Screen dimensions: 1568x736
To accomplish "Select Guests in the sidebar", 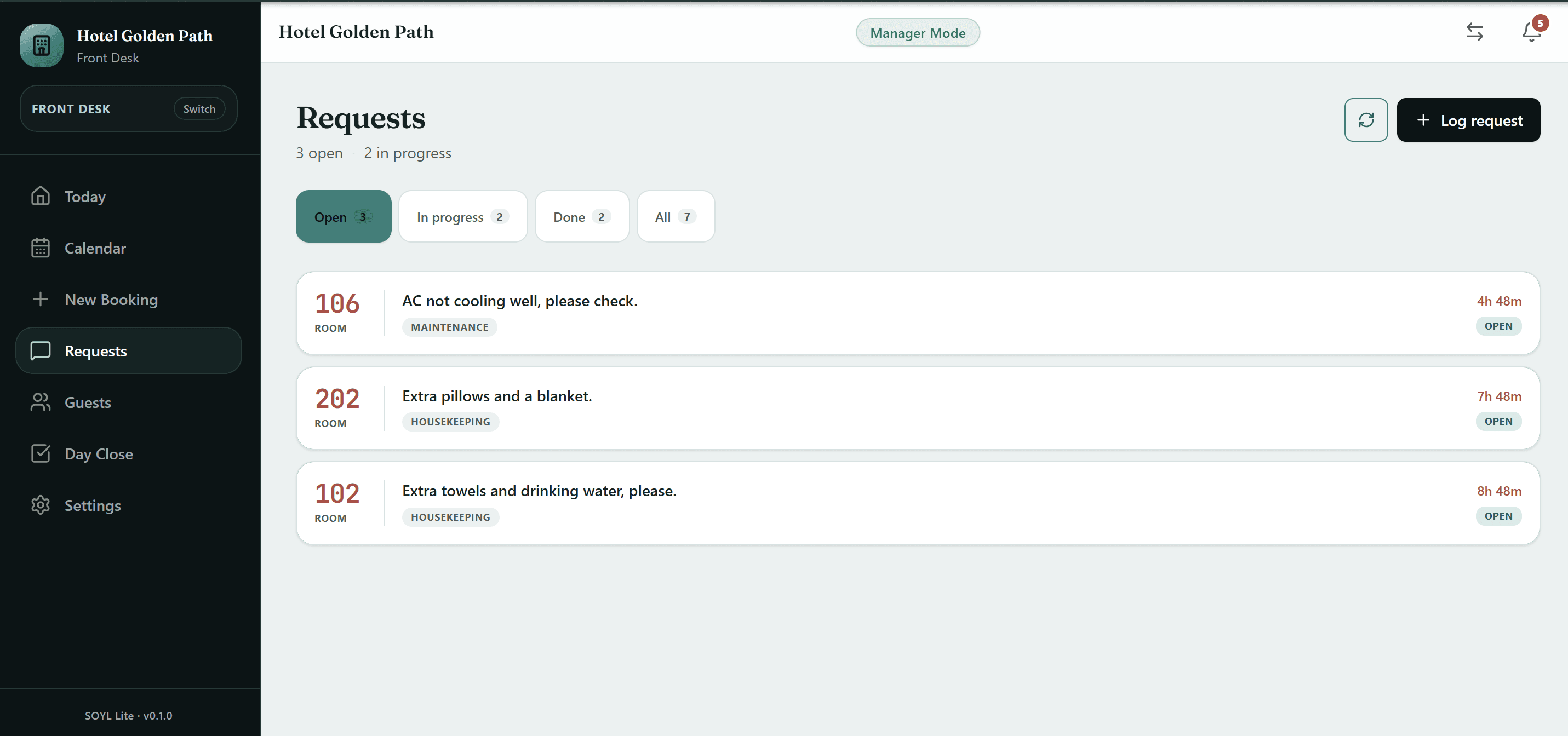I will coord(128,402).
